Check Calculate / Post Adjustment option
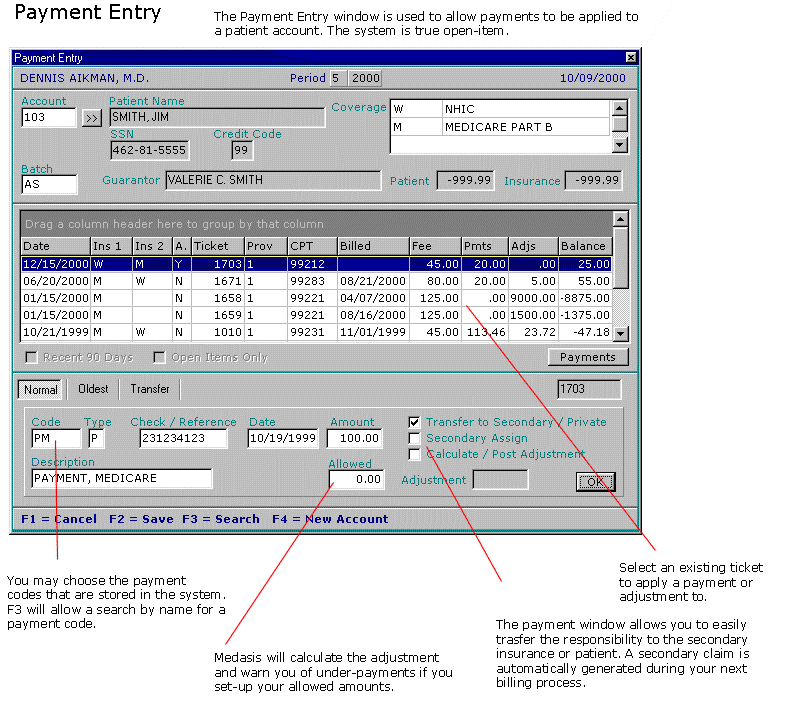Screen dimensions: 792x720 pos(414,454)
